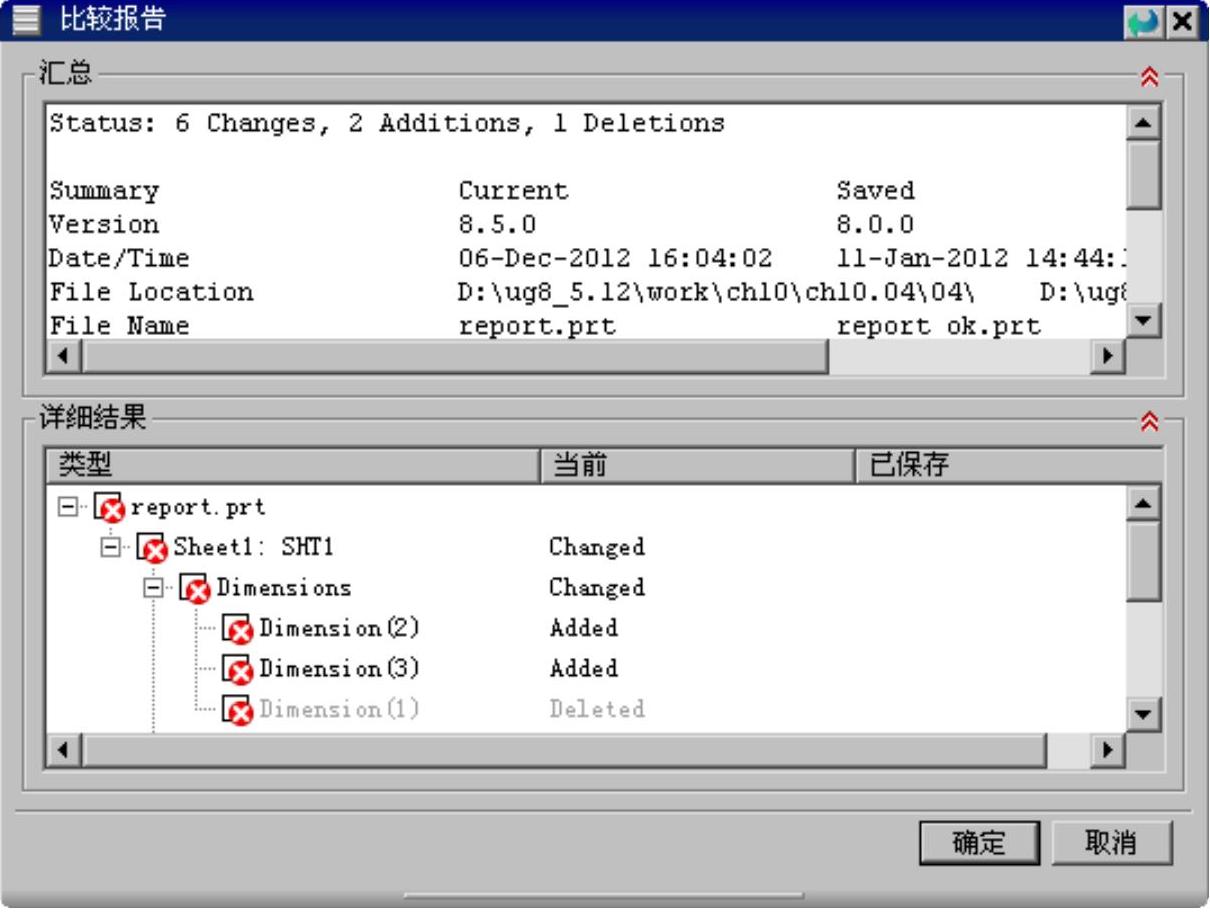Image resolution: width=1210 pixels, height=924 pixels.
Task: Click the reset arrow icon in title bar
Action: tap(1144, 21)
